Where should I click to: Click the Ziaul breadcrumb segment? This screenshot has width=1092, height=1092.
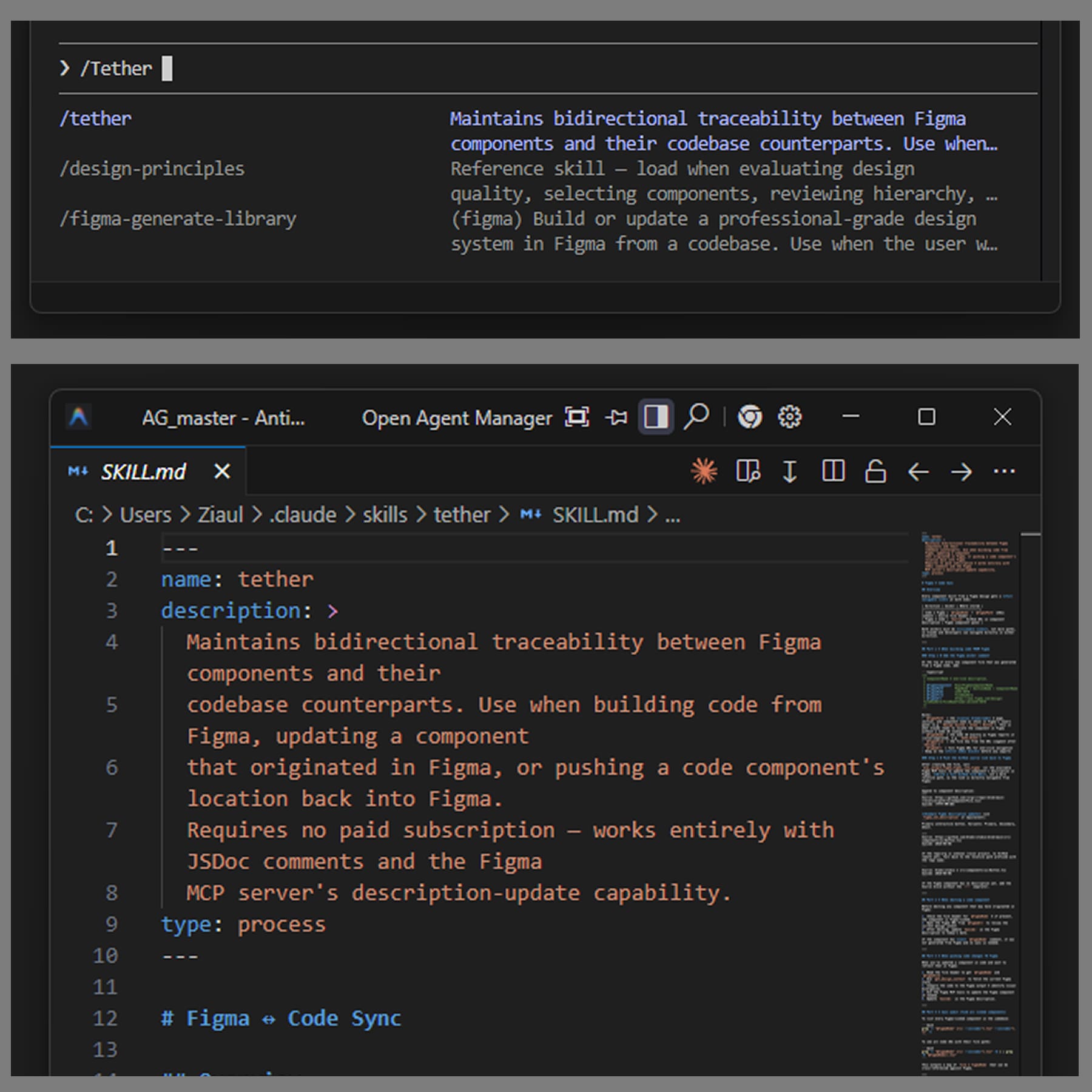point(220,515)
